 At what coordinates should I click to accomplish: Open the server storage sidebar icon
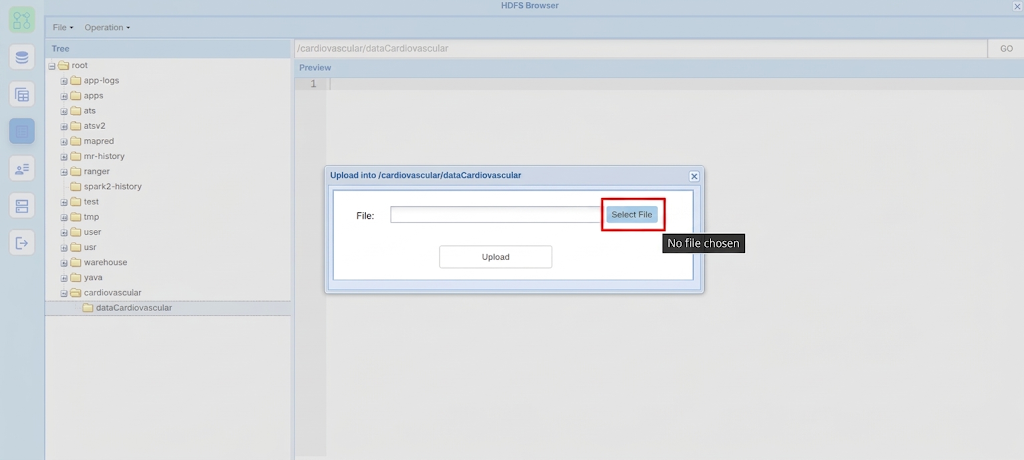22,206
